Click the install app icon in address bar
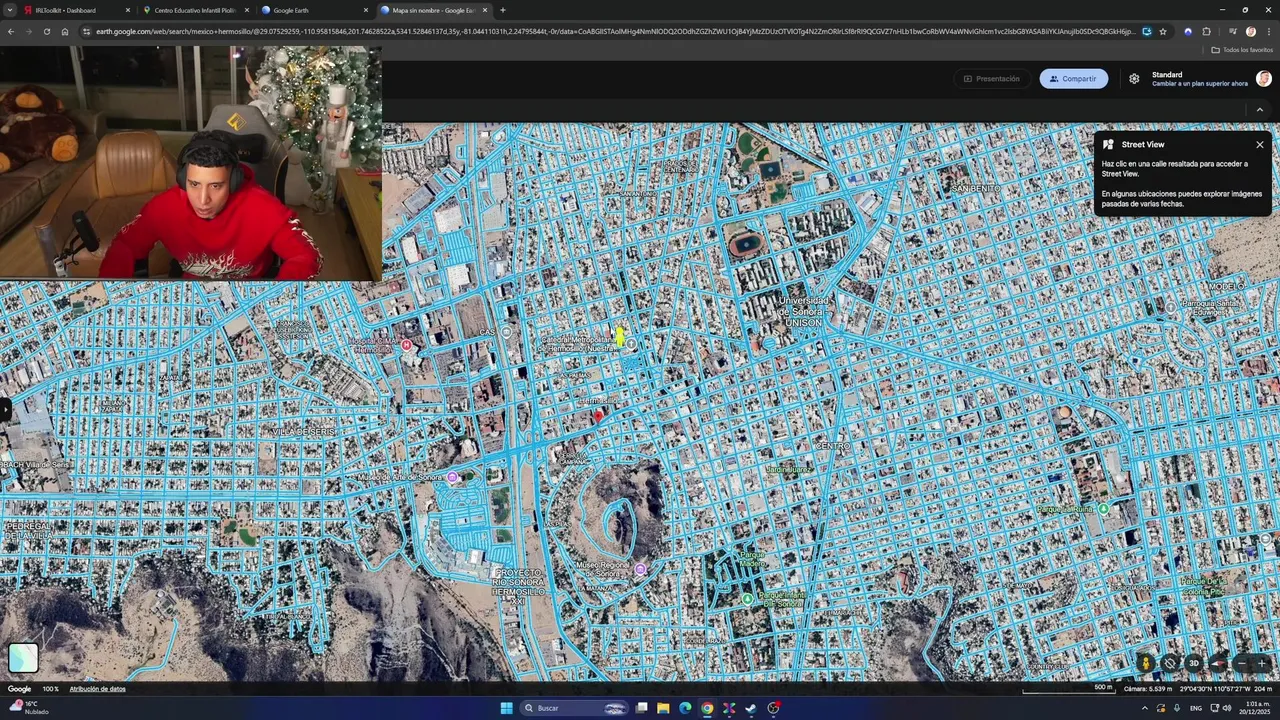1280x720 pixels. click(1146, 31)
